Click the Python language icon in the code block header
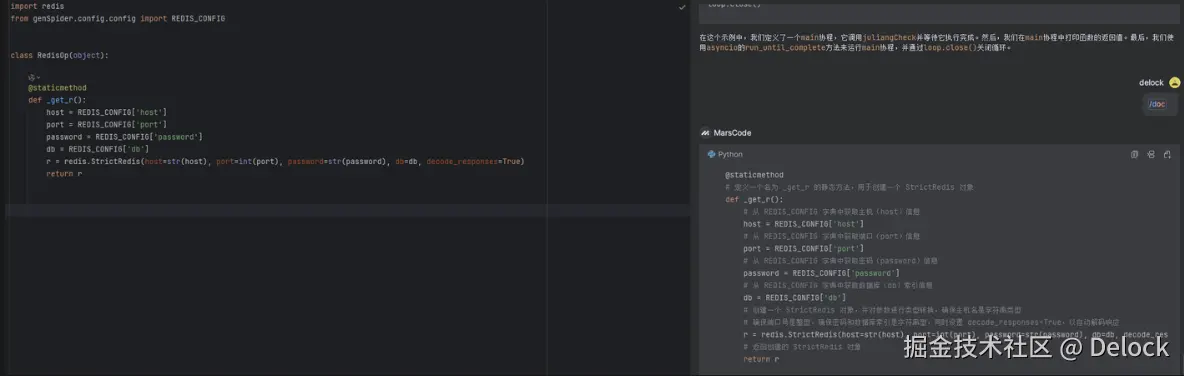The width and height of the screenshot is (1184, 376). click(711, 154)
